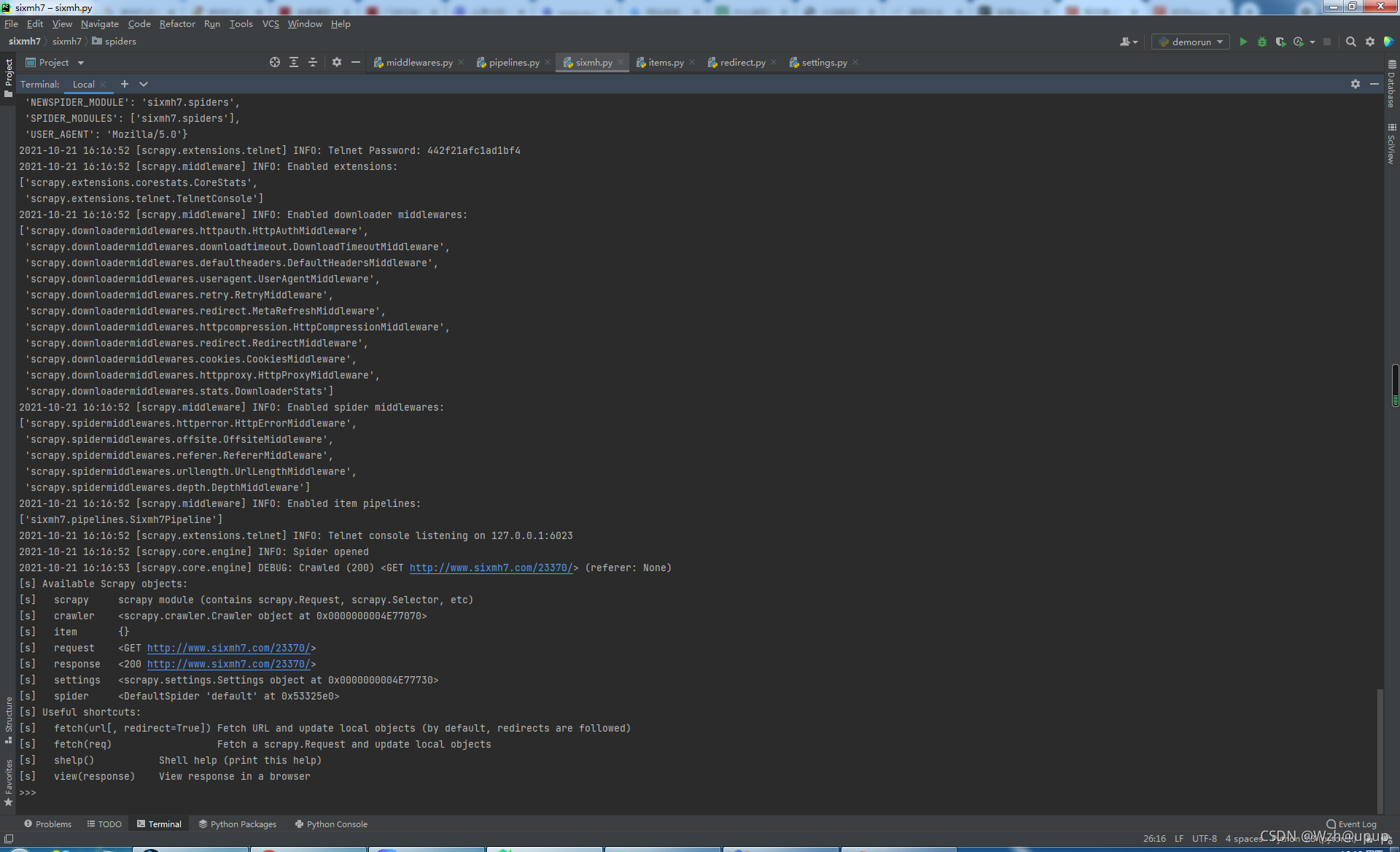Expand the Project view dropdown

81,63
